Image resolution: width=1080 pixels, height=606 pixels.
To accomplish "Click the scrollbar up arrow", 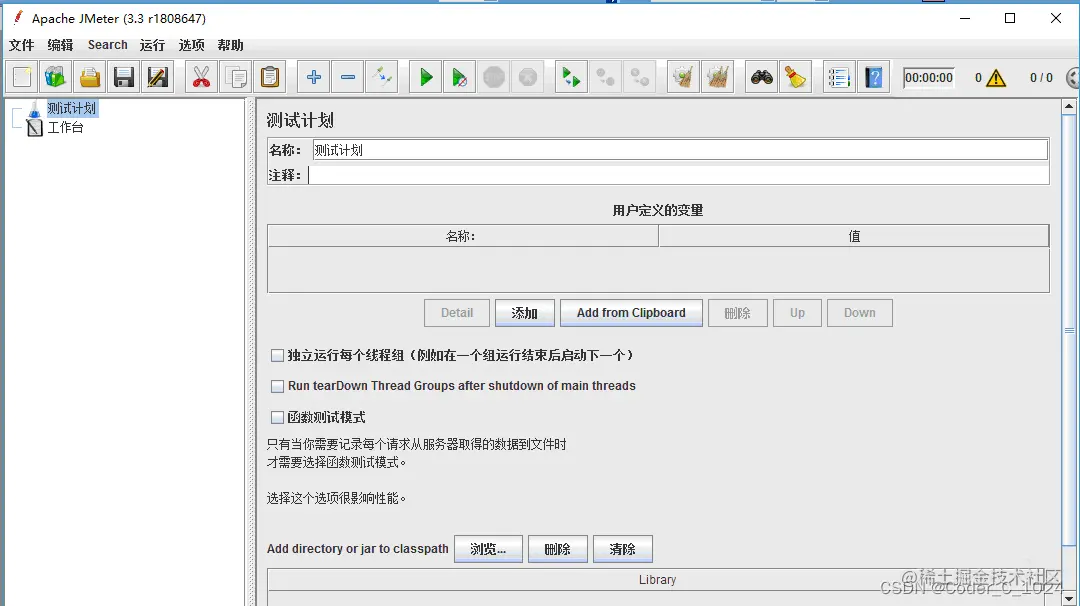I will (1069, 106).
